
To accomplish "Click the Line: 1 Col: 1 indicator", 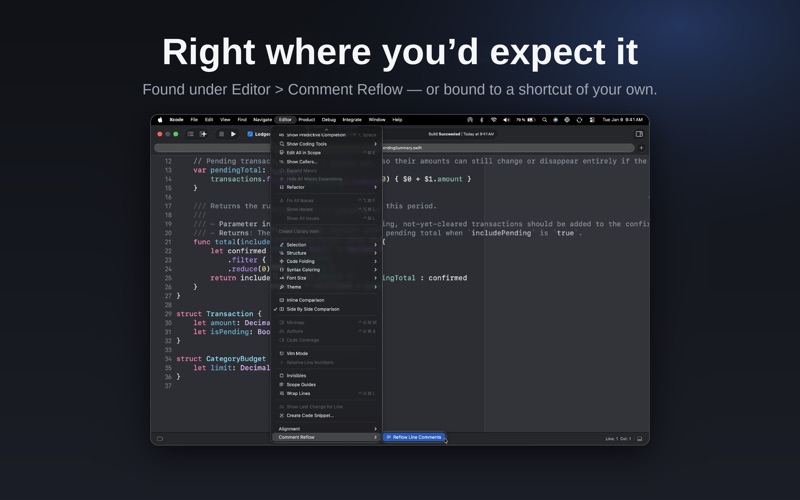I will 618,439.
